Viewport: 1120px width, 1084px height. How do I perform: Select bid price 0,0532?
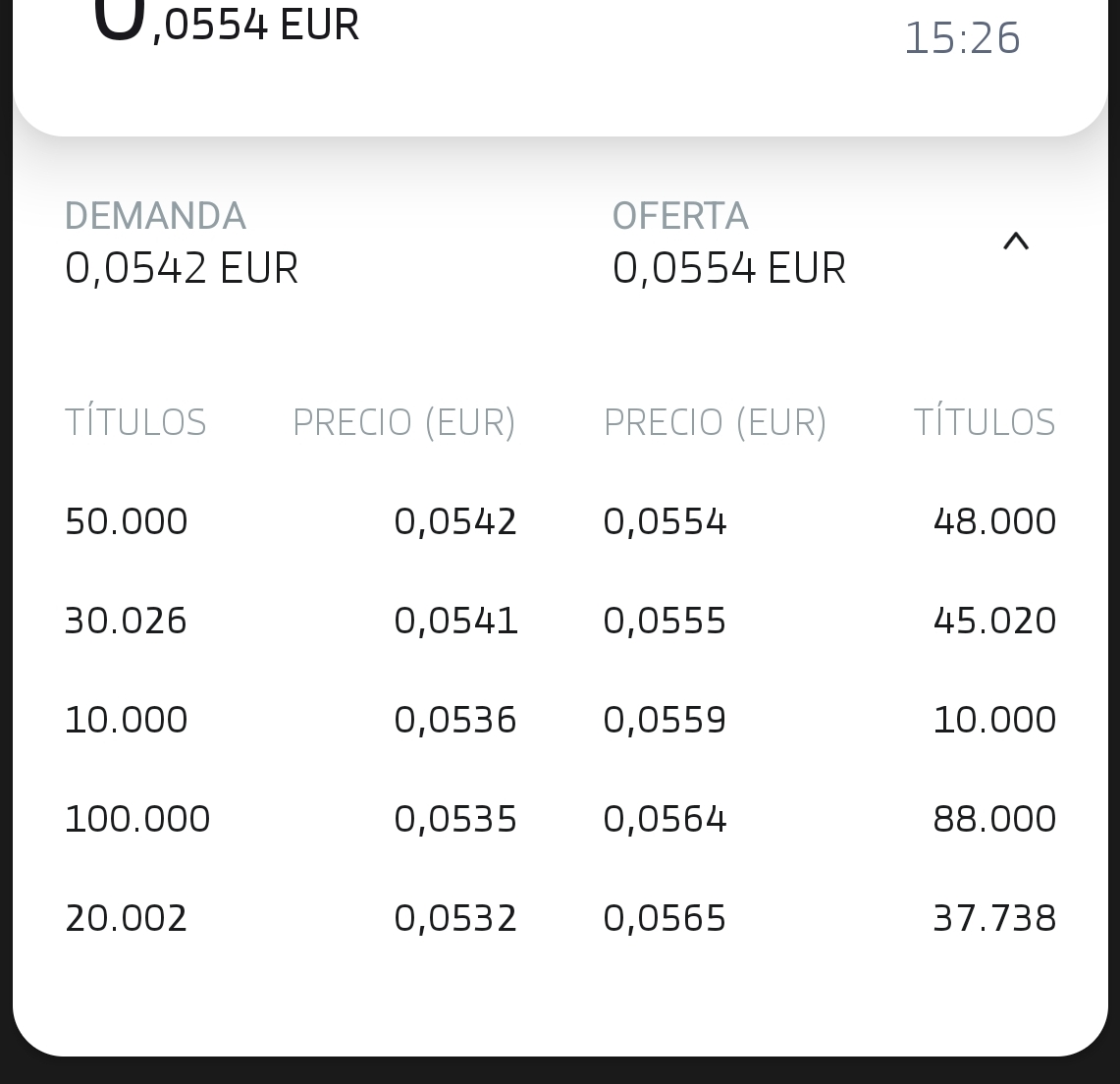tap(455, 918)
